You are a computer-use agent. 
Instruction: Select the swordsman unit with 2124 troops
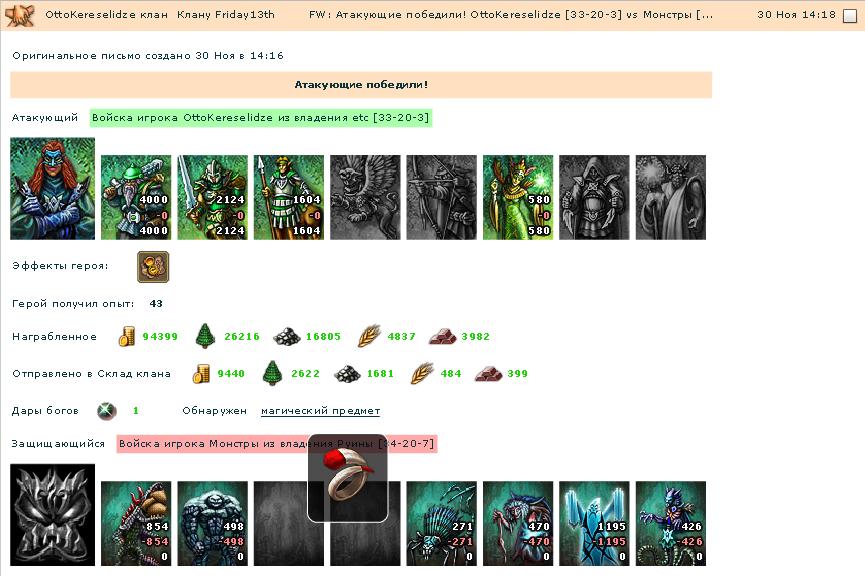212,198
